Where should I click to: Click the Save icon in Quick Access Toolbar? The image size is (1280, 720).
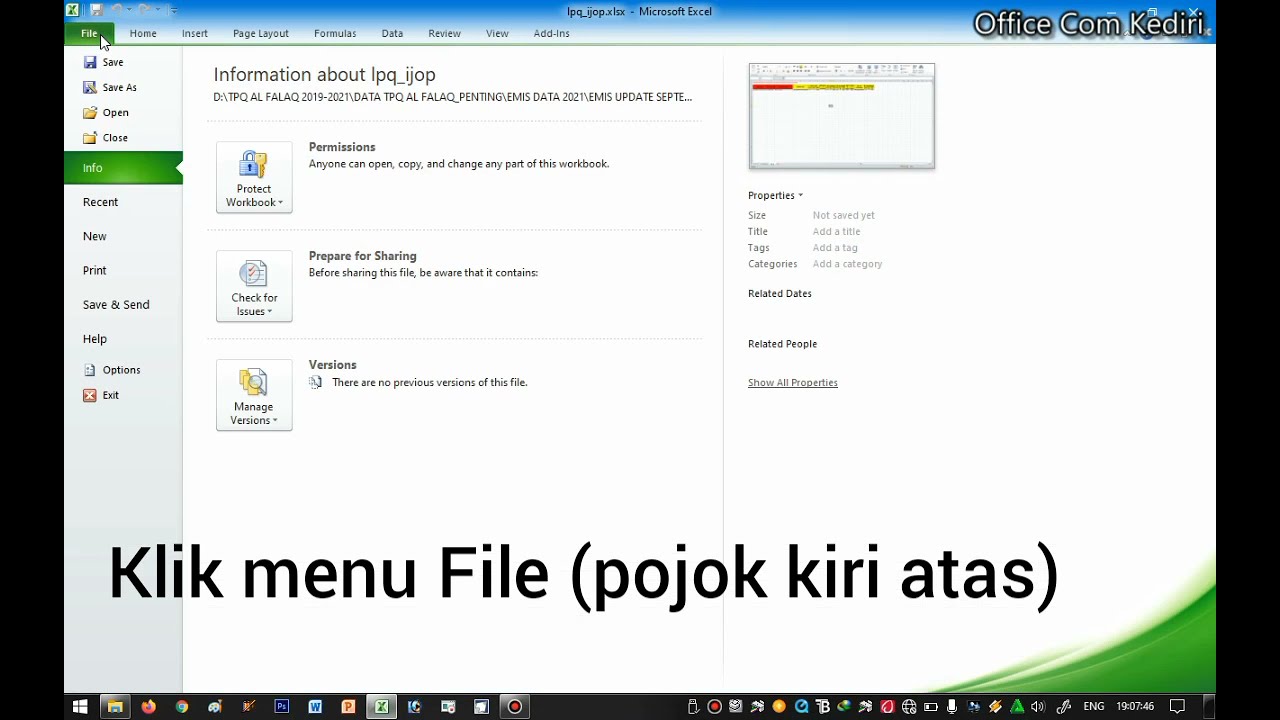click(x=96, y=10)
